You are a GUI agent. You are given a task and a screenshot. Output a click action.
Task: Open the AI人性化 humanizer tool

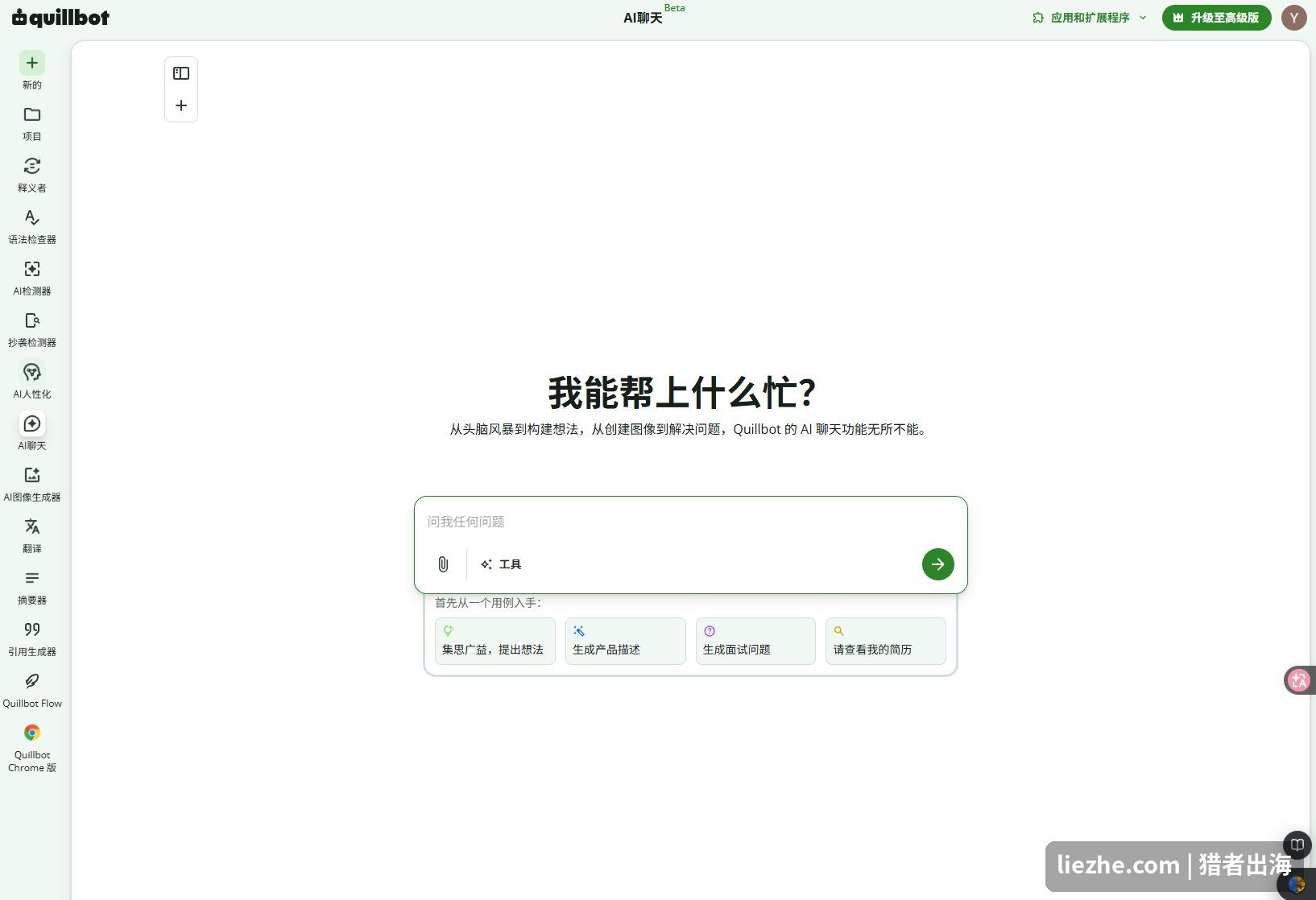click(32, 381)
